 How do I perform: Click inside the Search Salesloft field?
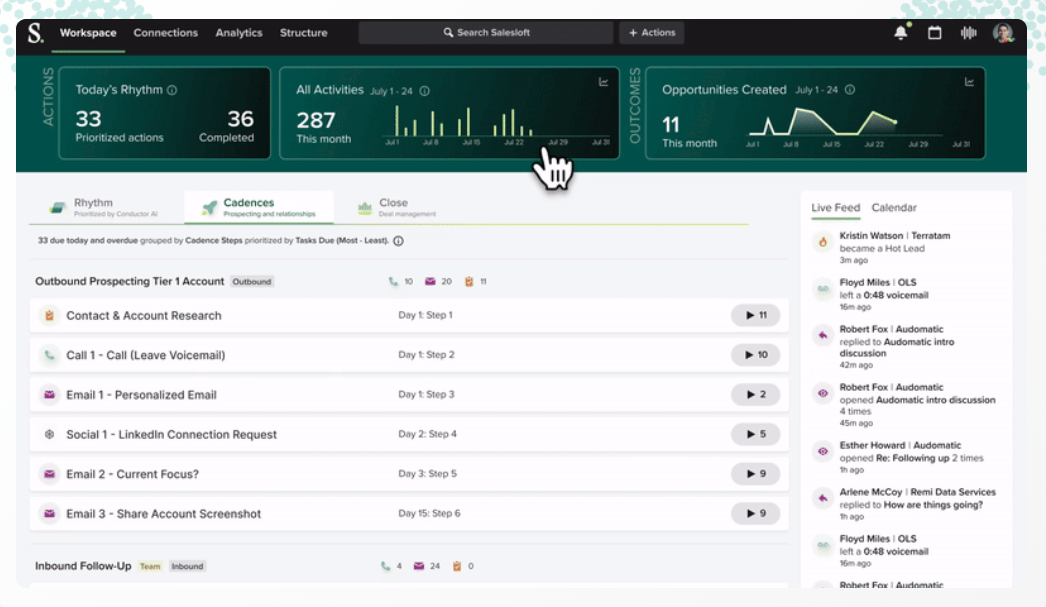(486, 32)
